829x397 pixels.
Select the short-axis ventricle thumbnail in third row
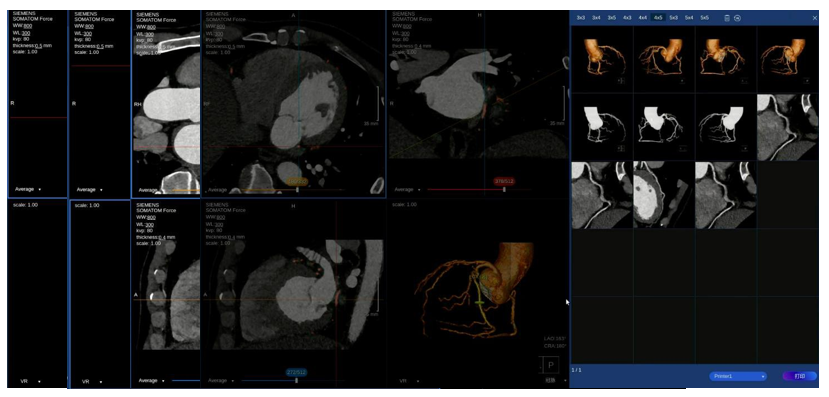click(x=664, y=195)
